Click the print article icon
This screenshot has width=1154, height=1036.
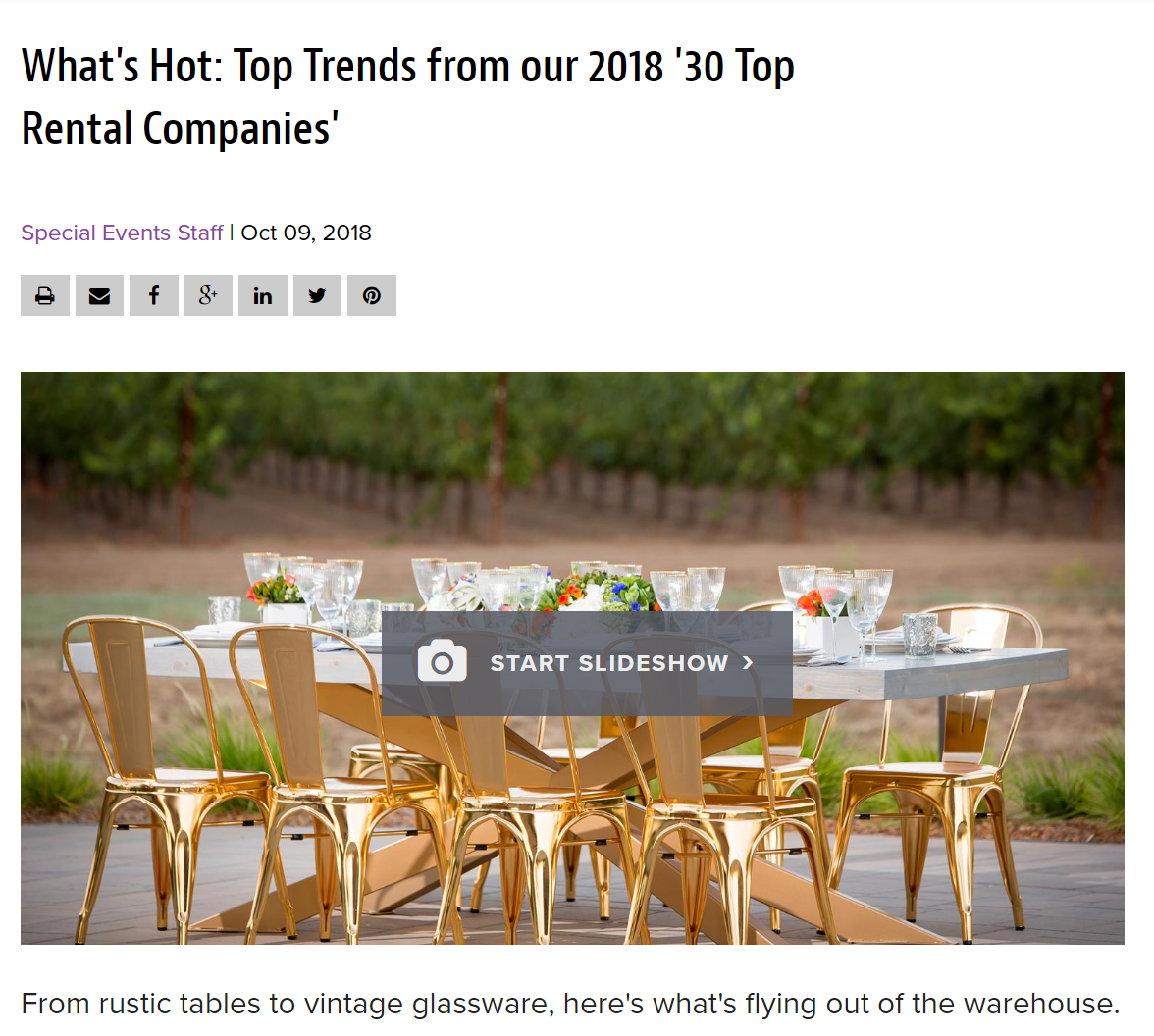click(45, 295)
